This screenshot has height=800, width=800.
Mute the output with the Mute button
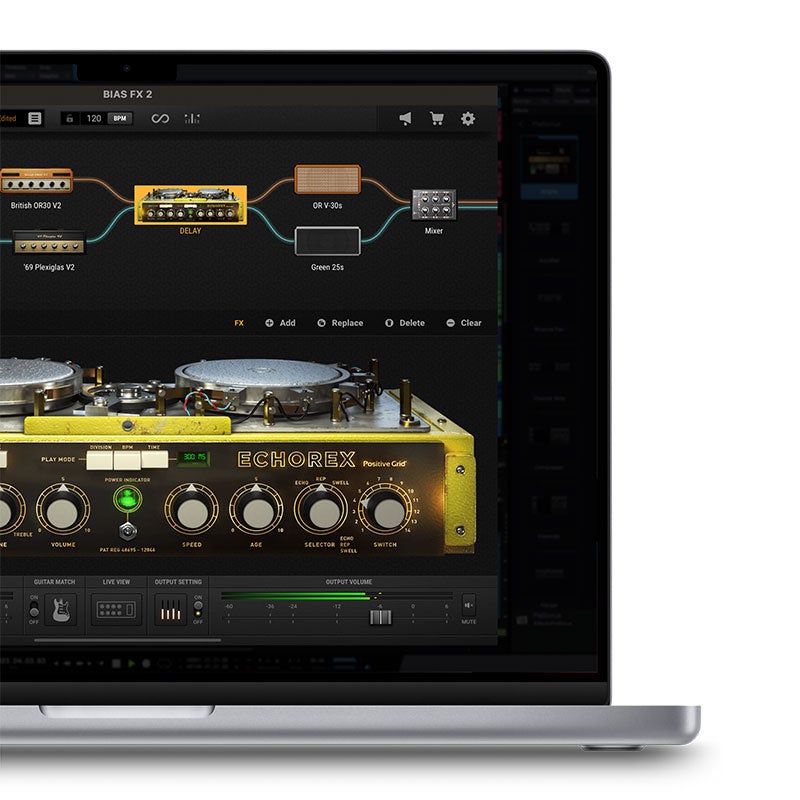468,606
